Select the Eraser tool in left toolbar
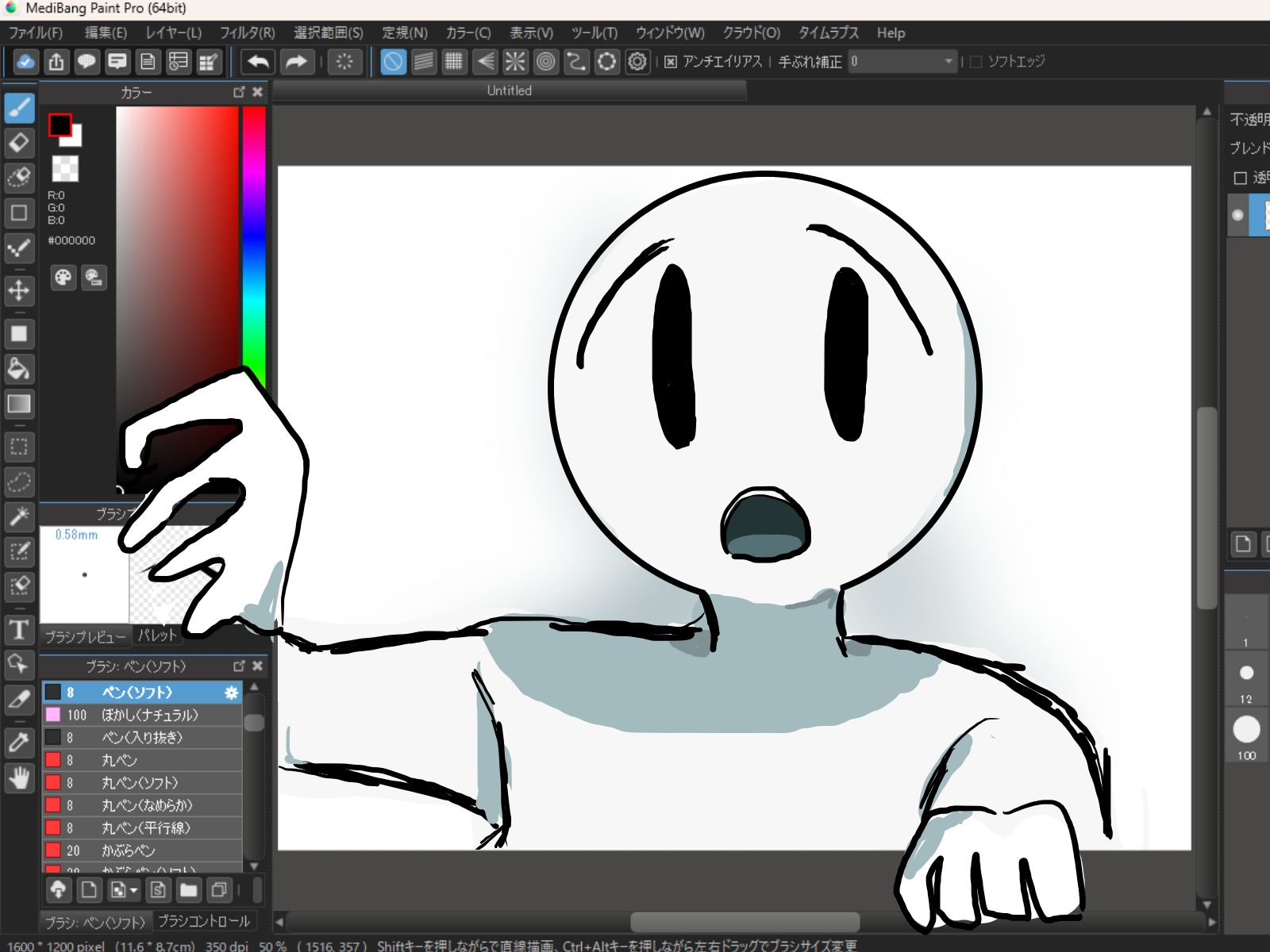Screen dimensions: 1270x952 pyautogui.click(x=19, y=143)
